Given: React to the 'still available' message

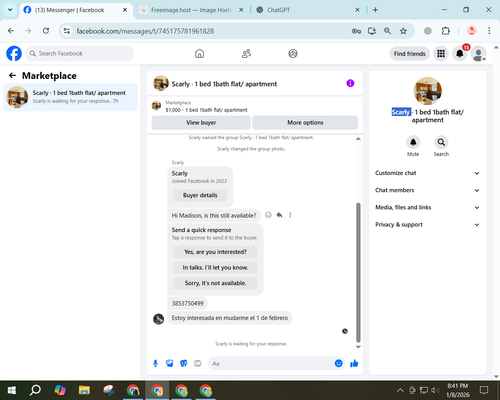Looking at the screenshot, I should [268, 215].
